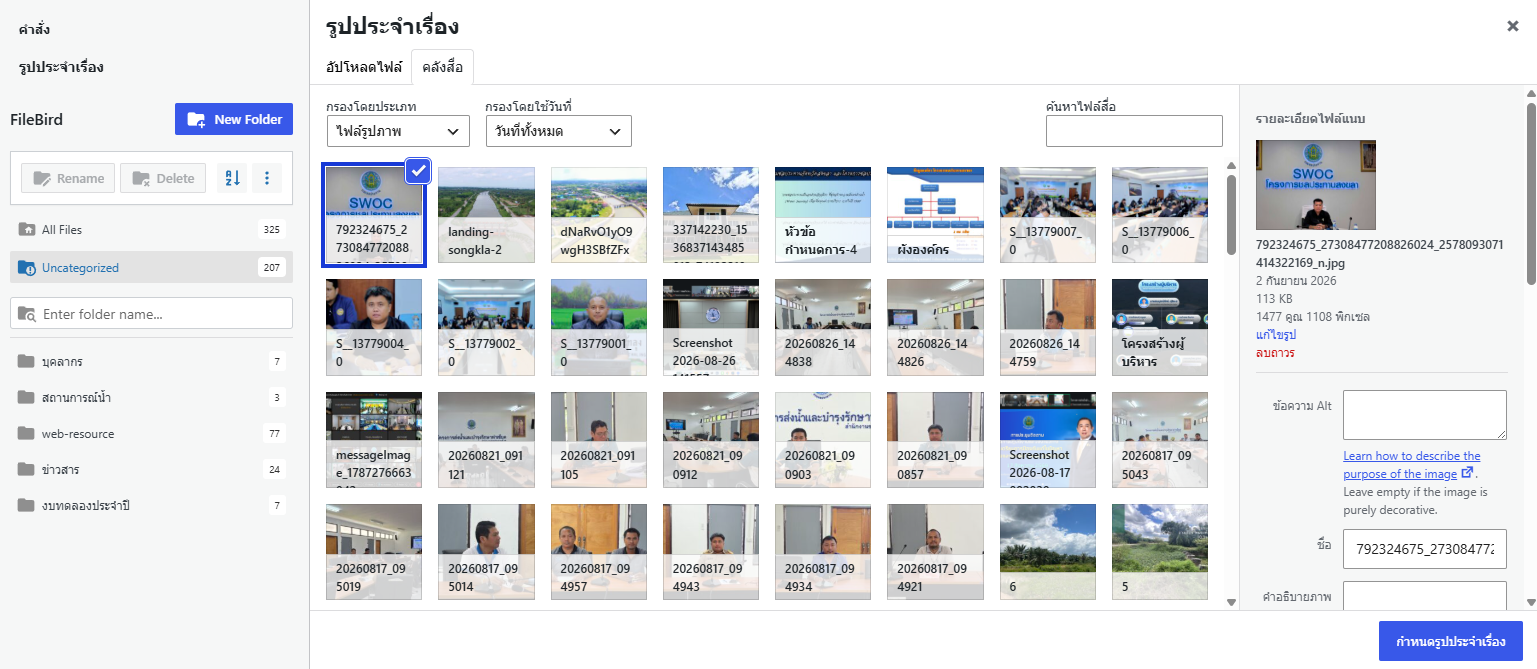The width and height of the screenshot is (1537, 669).
Task: Select the All Files folder
Action: pyautogui.click(x=151, y=229)
